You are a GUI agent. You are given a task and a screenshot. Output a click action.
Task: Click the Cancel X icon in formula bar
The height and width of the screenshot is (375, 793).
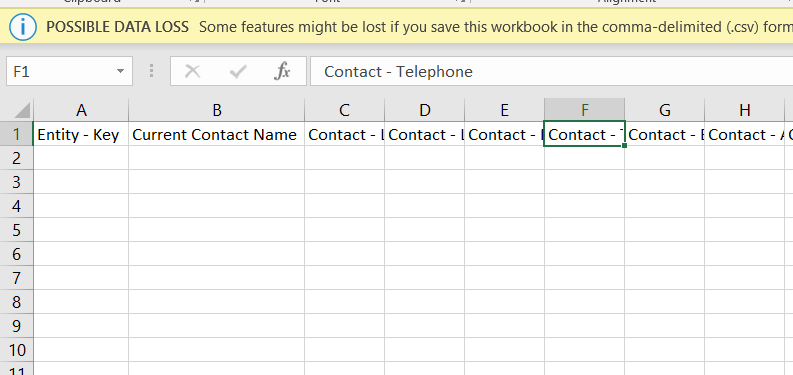192,71
